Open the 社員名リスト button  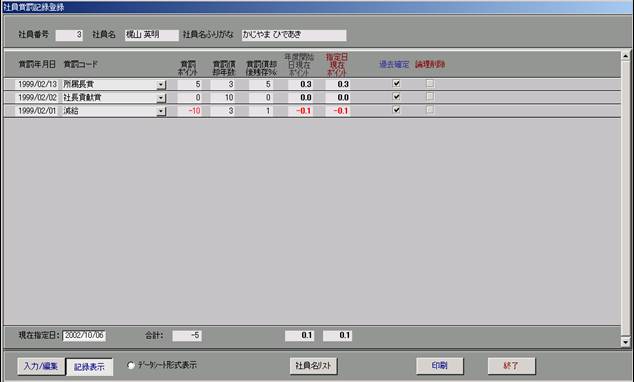(313, 366)
